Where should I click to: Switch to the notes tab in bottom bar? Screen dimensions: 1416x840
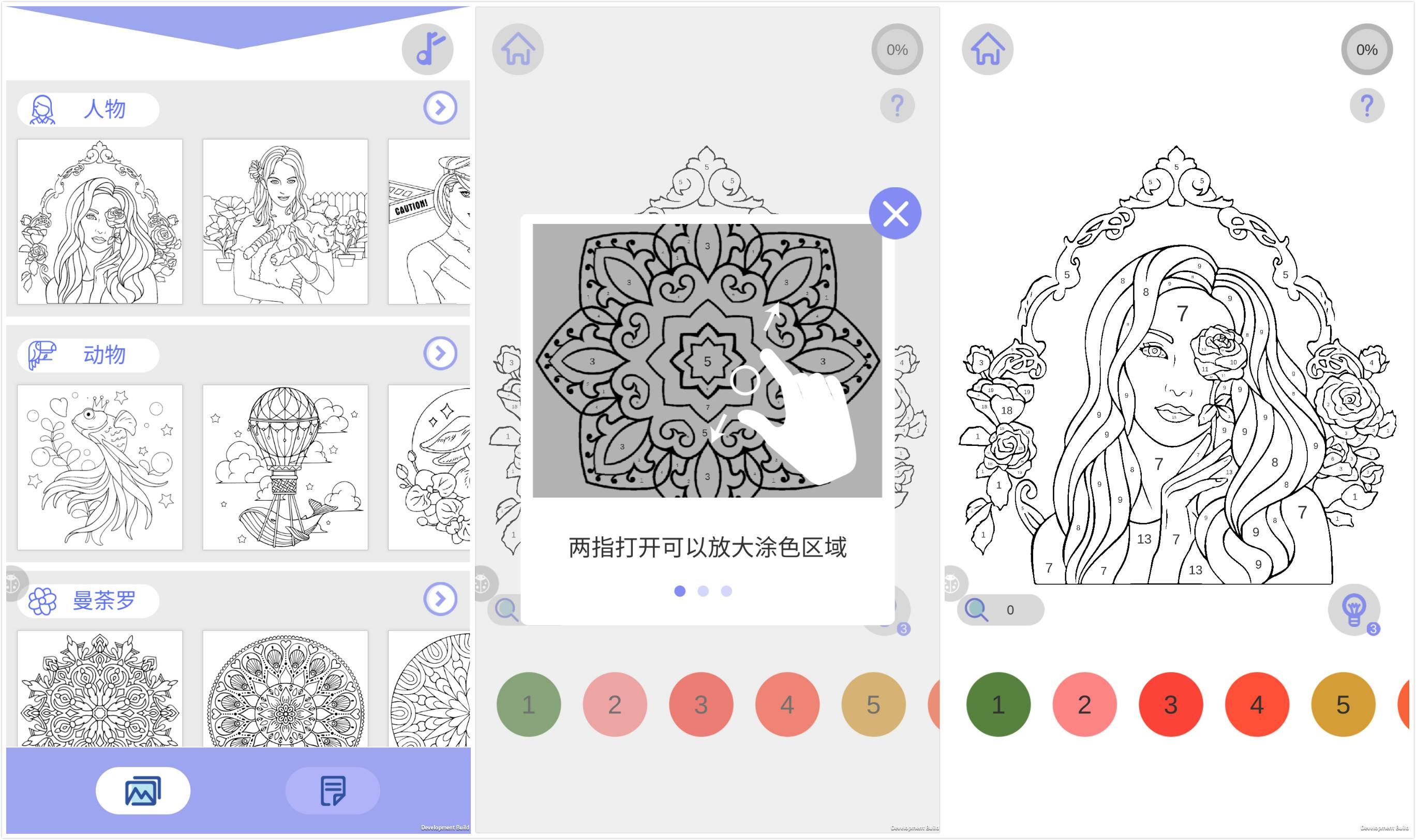(x=332, y=791)
